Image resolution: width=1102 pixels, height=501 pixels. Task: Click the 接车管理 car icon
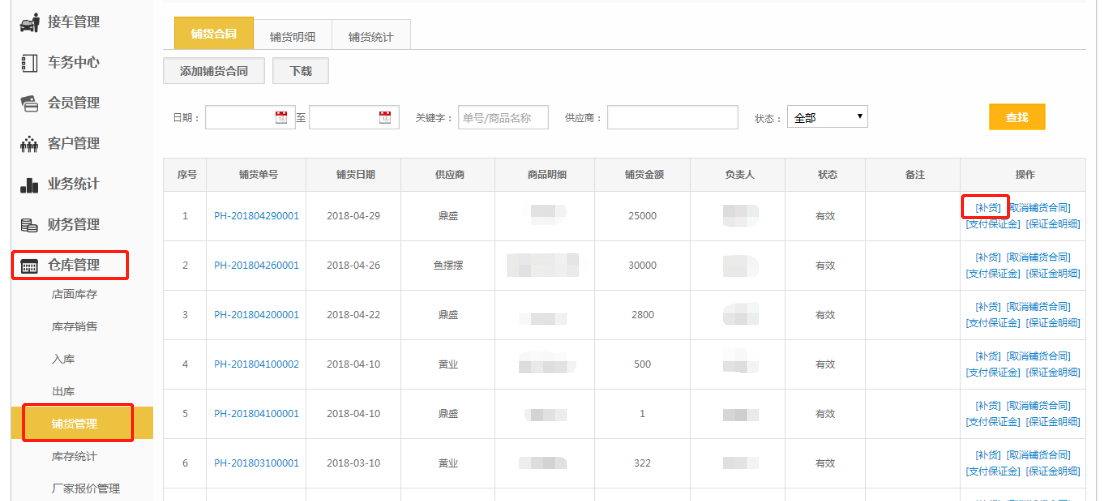[x=30, y=22]
